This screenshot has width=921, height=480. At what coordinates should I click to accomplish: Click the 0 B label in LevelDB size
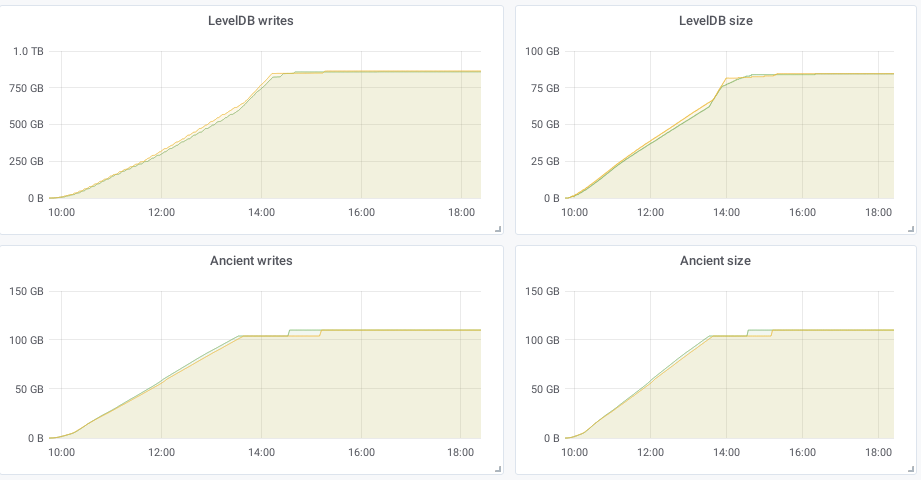552,198
